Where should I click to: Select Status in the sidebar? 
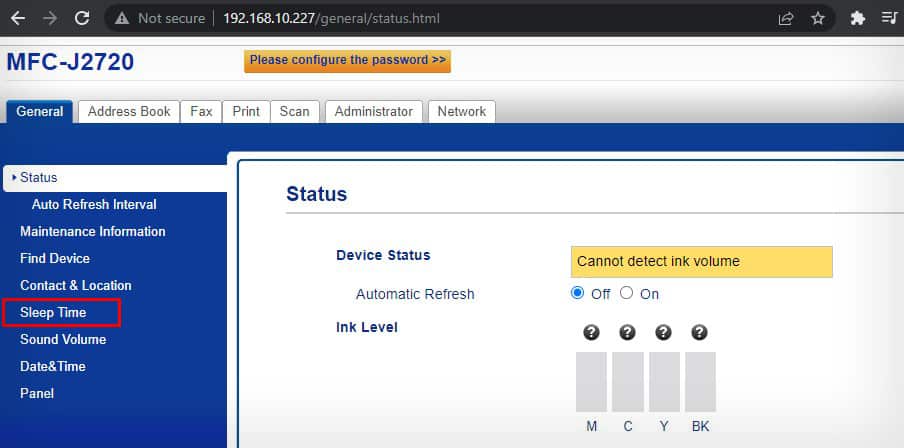[115, 178]
